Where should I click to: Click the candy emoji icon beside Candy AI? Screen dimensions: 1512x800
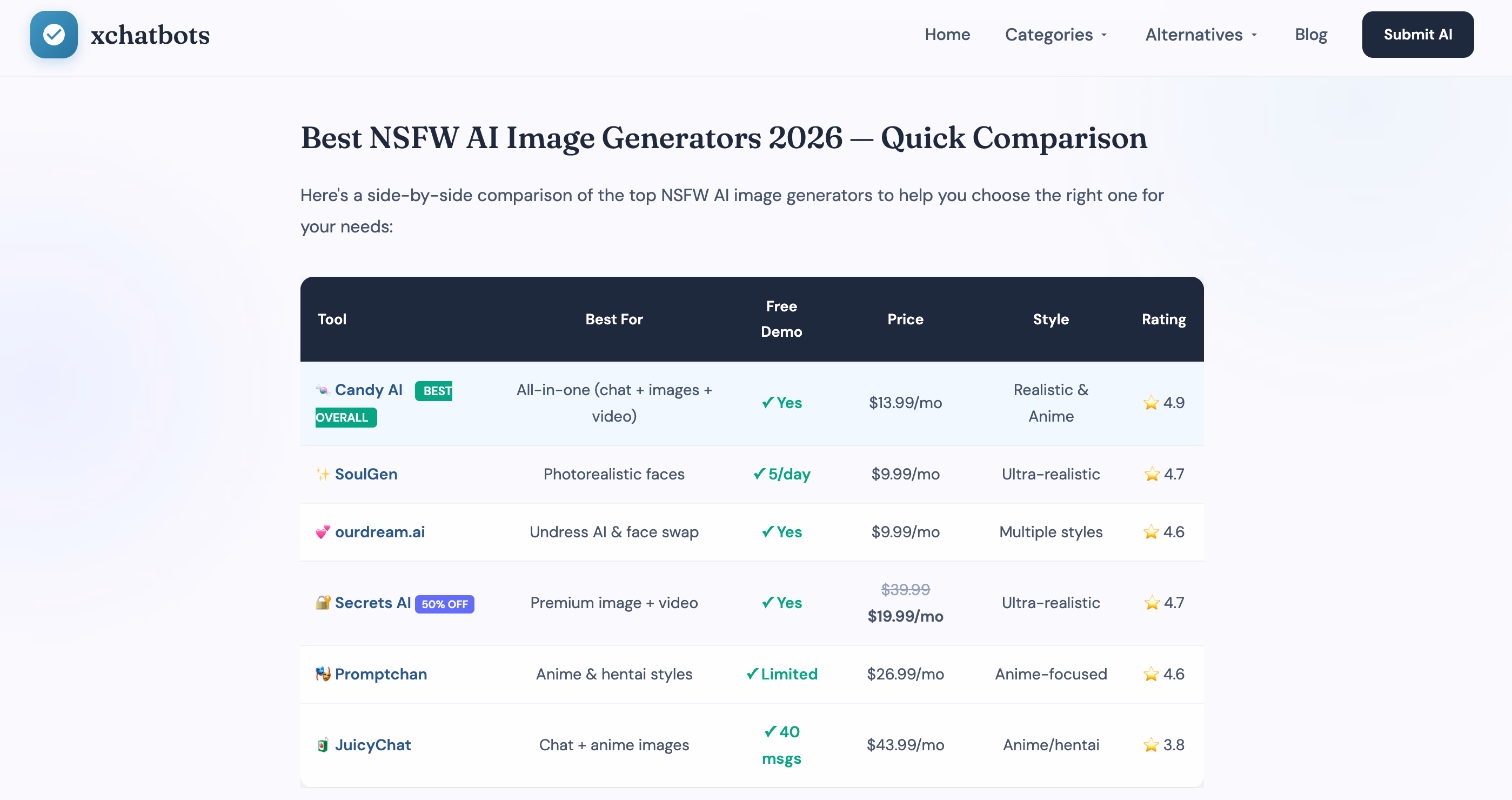click(323, 390)
